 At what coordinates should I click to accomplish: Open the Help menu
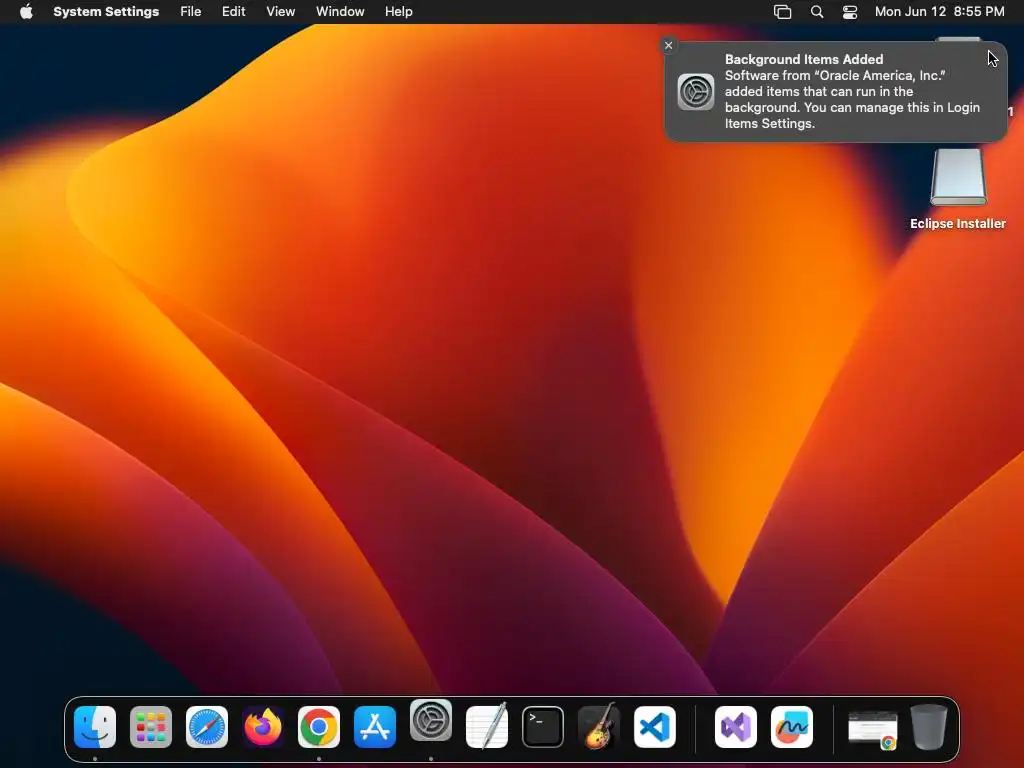coord(398,12)
